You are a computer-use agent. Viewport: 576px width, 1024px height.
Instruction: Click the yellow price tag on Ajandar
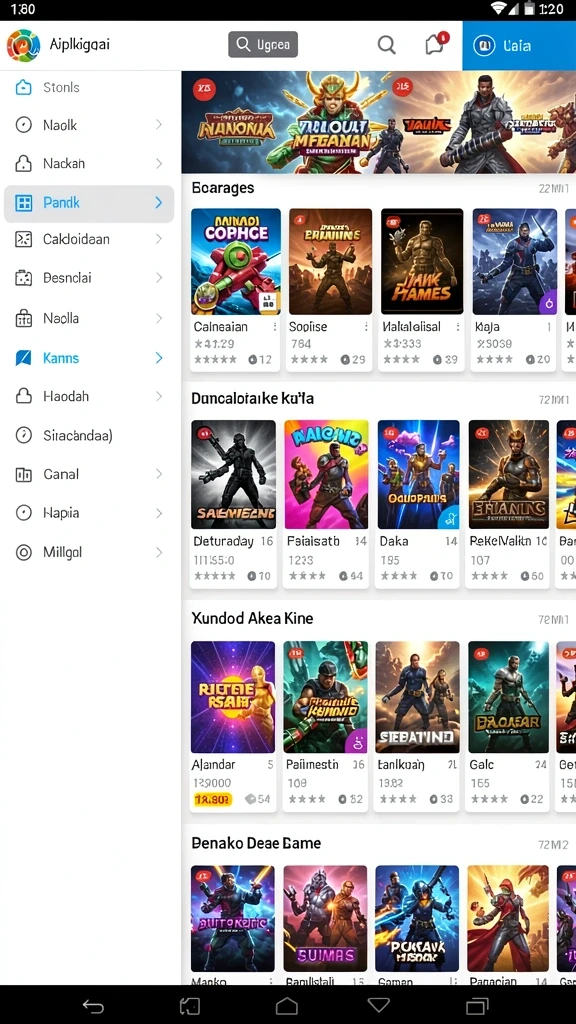pyautogui.click(x=213, y=799)
